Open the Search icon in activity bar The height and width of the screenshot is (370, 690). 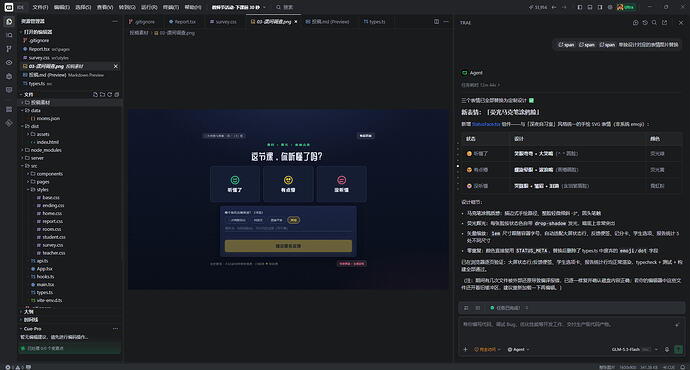(9, 35)
